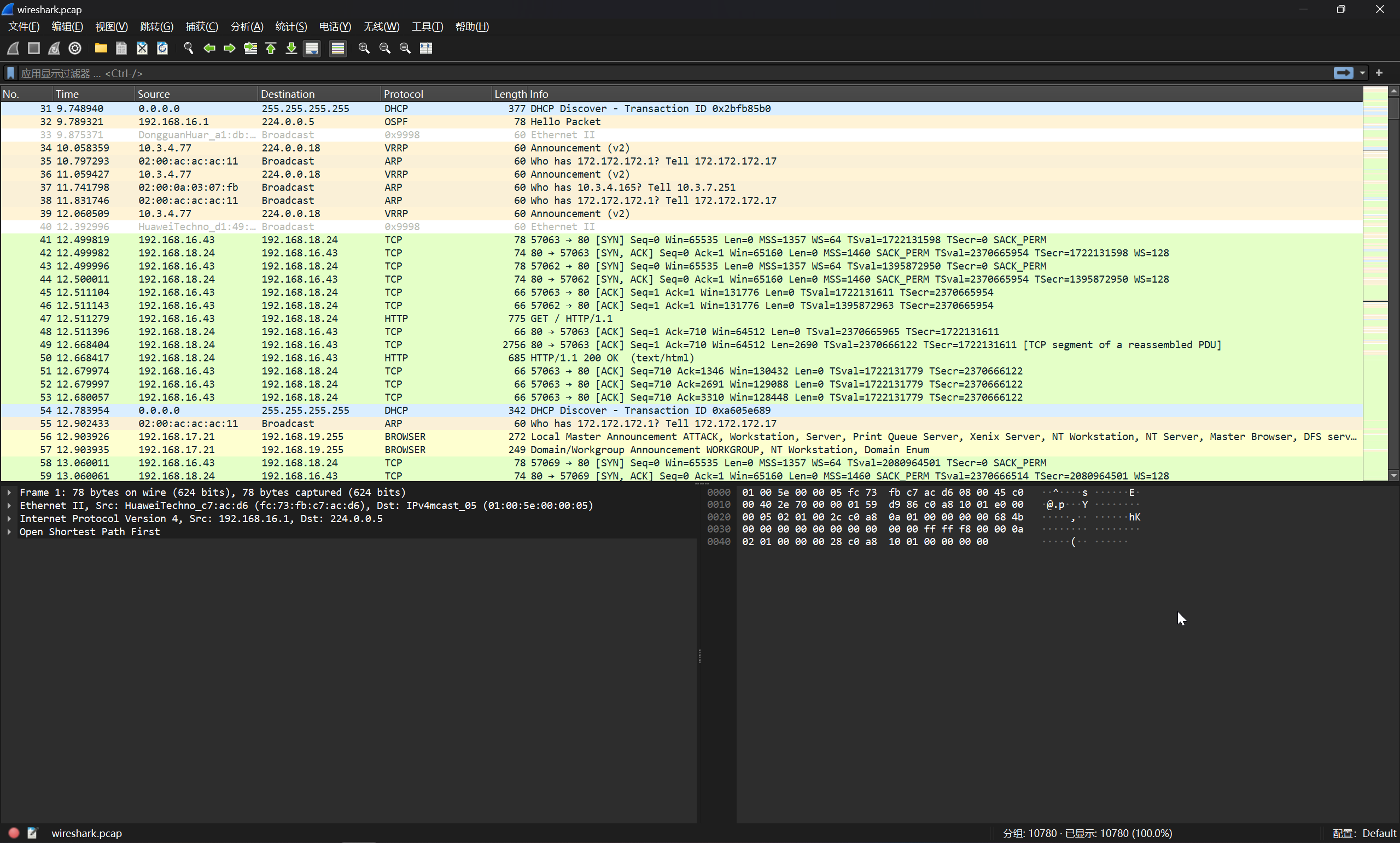The width and height of the screenshot is (1400, 843).
Task: Add a display filter button with plus
Action: 1379,73
